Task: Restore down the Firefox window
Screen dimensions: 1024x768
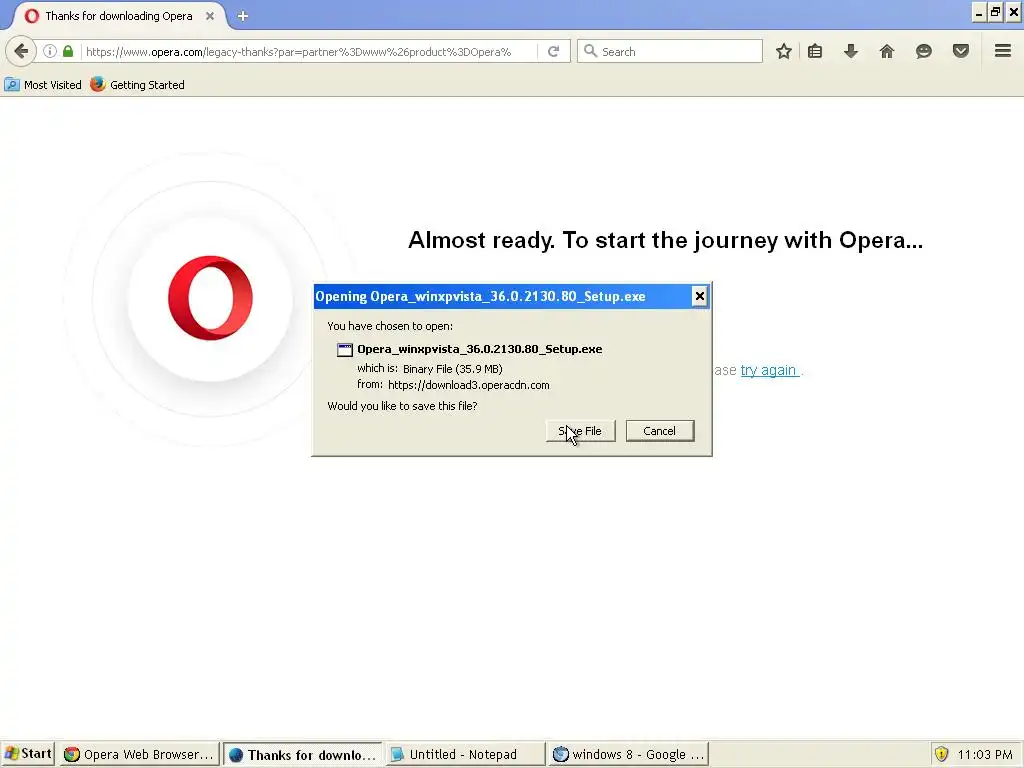Action: 995,12
